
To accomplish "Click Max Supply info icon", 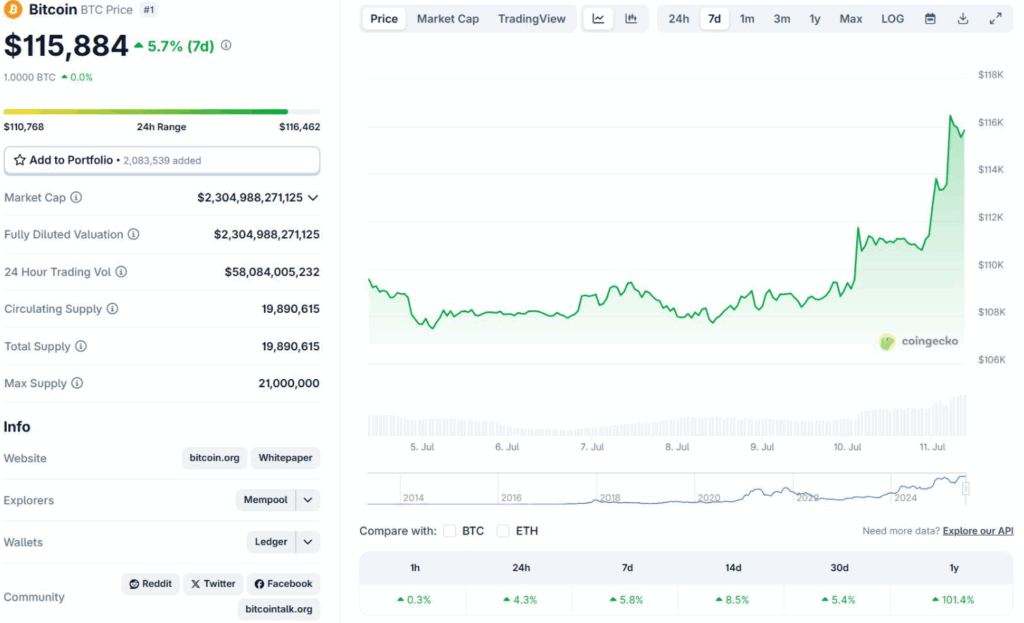I will click(77, 383).
